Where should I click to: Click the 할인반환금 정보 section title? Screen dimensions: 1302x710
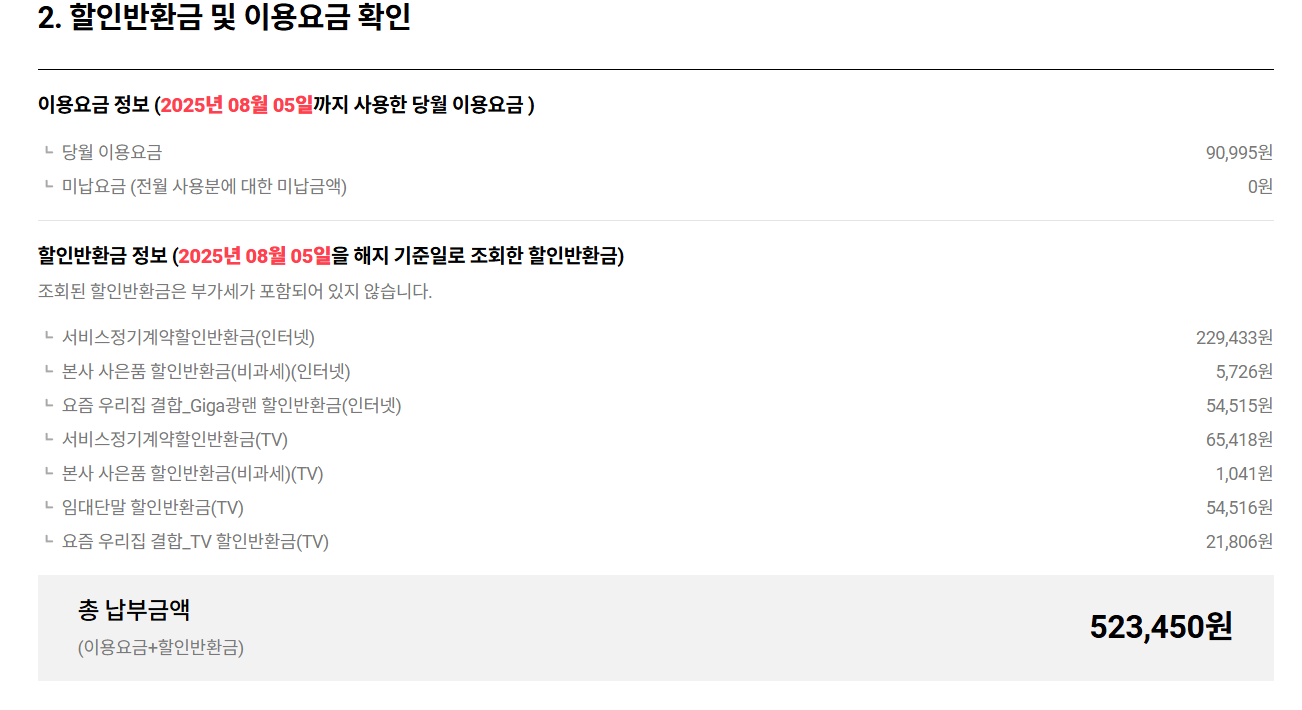331,256
